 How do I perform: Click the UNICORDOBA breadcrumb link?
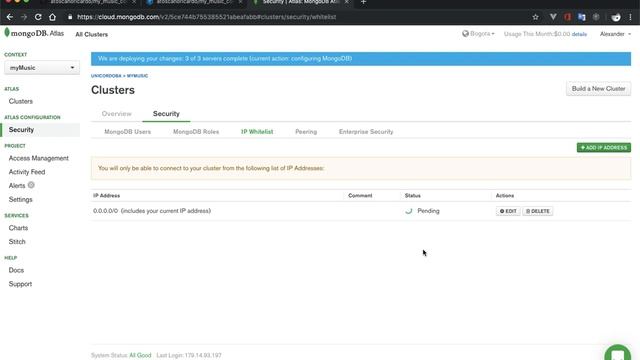click(x=106, y=76)
